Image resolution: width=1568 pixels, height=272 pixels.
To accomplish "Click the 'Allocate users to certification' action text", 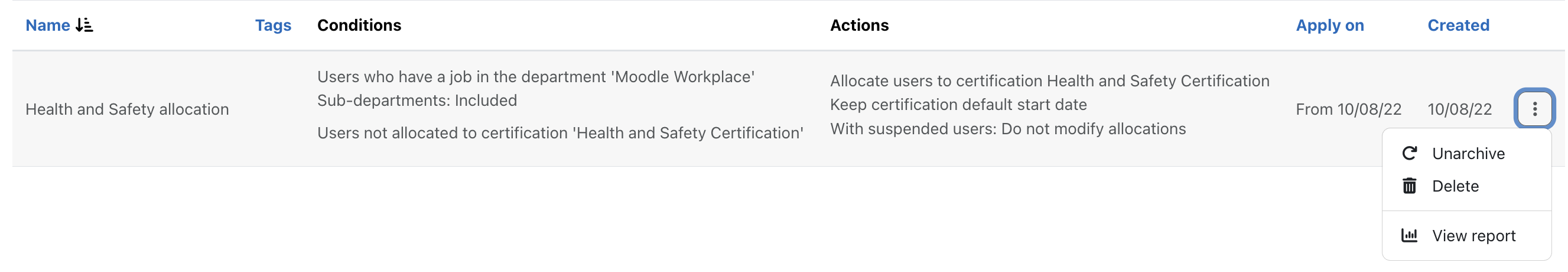I will coord(1049,81).
